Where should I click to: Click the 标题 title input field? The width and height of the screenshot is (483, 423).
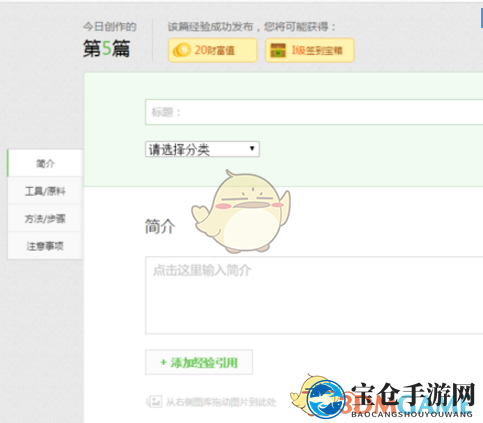314,112
